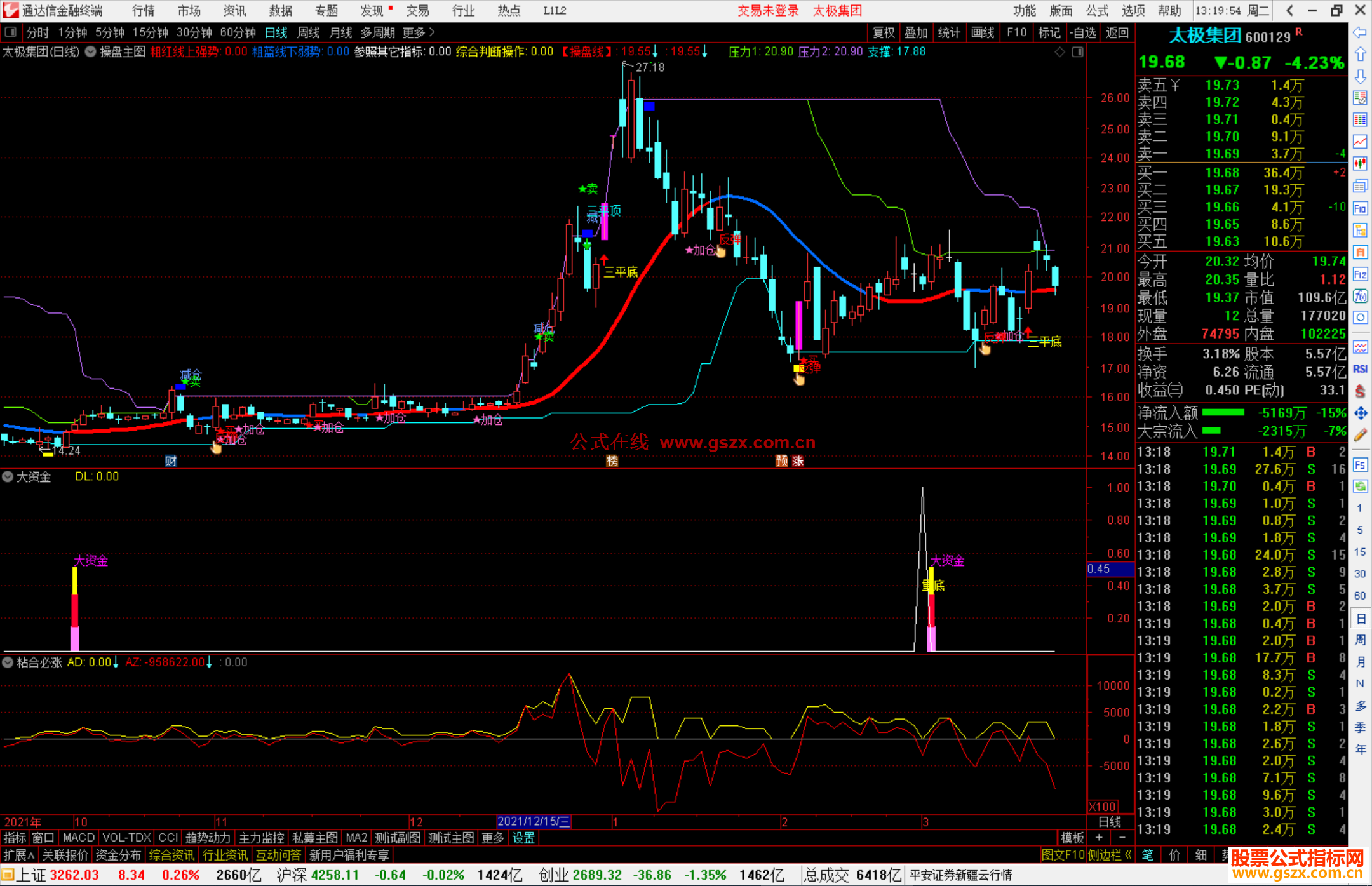Click the green refresh icon in right toolbar
The image size is (1372, 886).
point(1360,487)
